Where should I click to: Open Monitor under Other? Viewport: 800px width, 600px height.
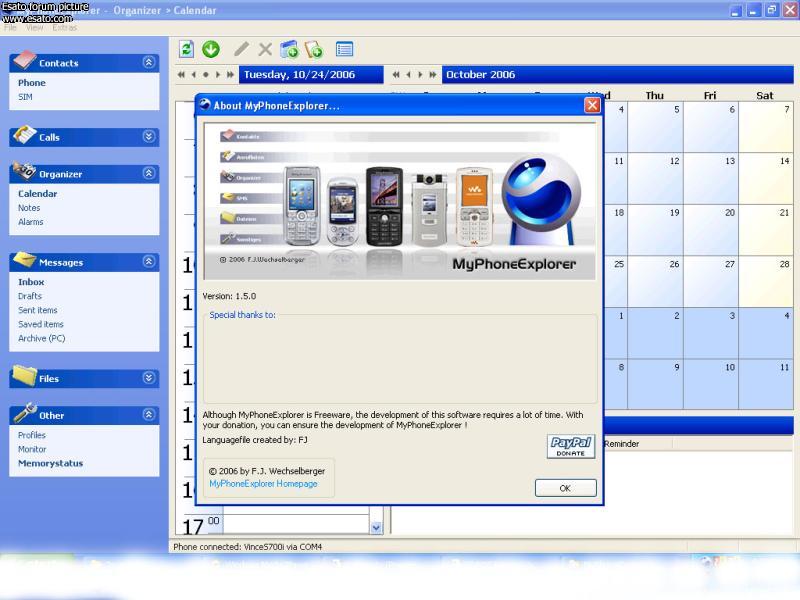point(32,449)
